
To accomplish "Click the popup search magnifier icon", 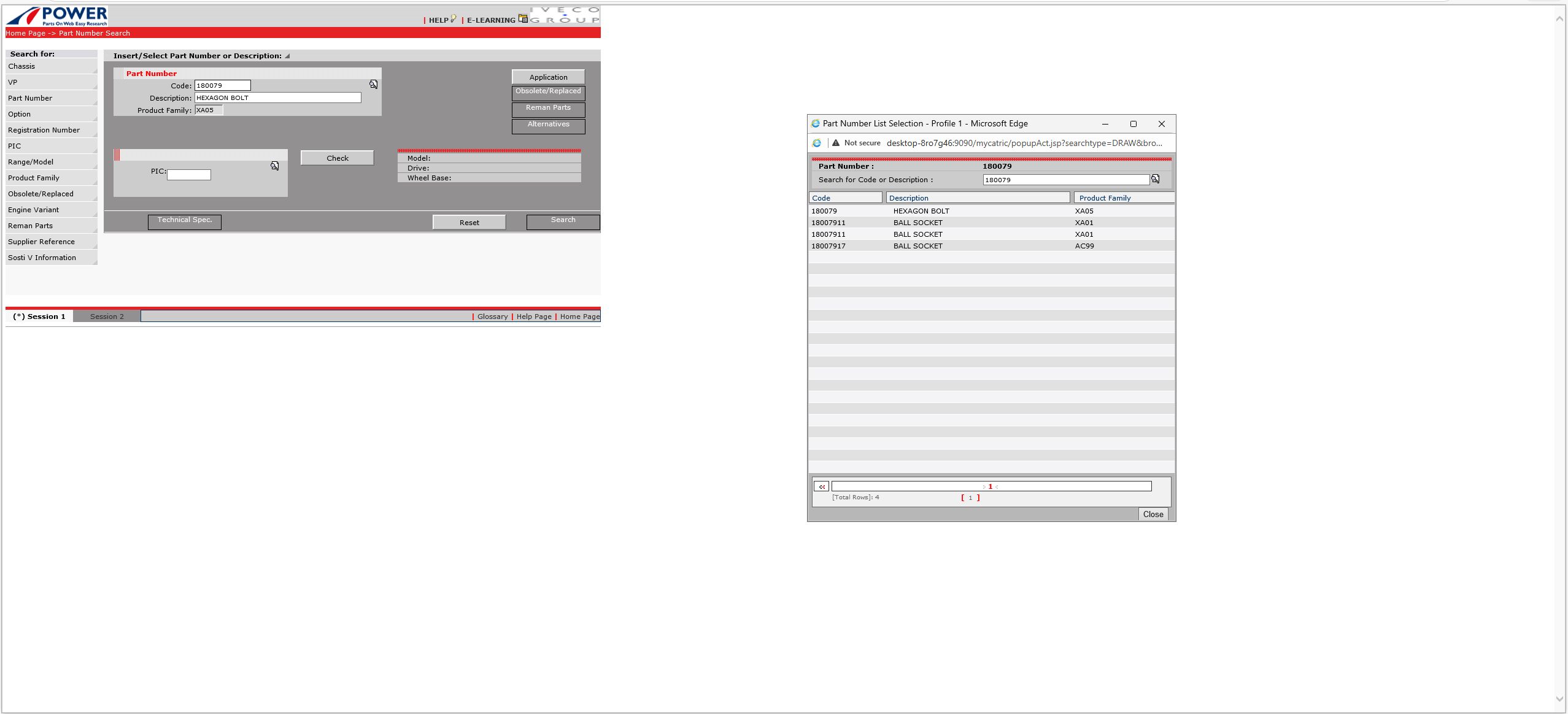I will pyautogui.click(x=1155, y=179).
